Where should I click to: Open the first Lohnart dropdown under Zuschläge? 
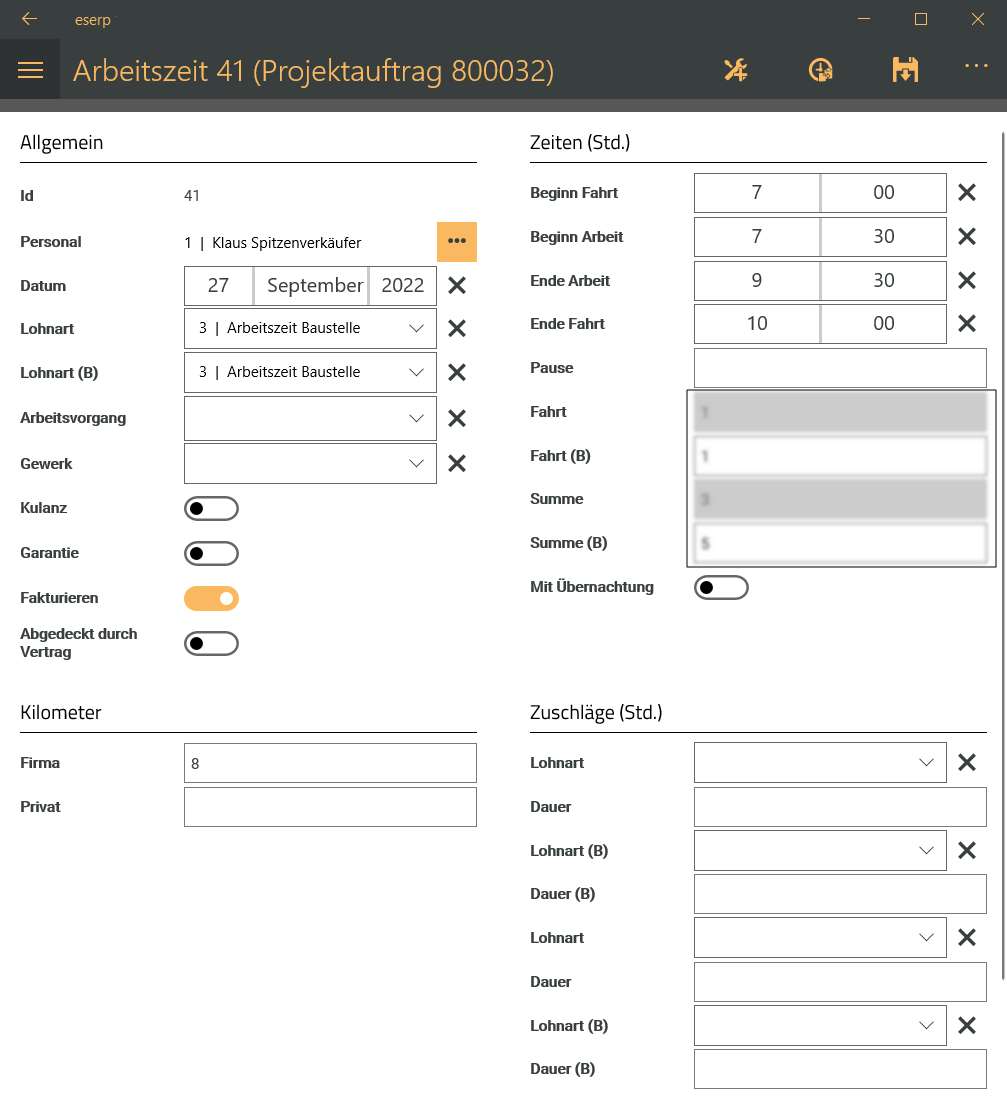pos(820,763)
